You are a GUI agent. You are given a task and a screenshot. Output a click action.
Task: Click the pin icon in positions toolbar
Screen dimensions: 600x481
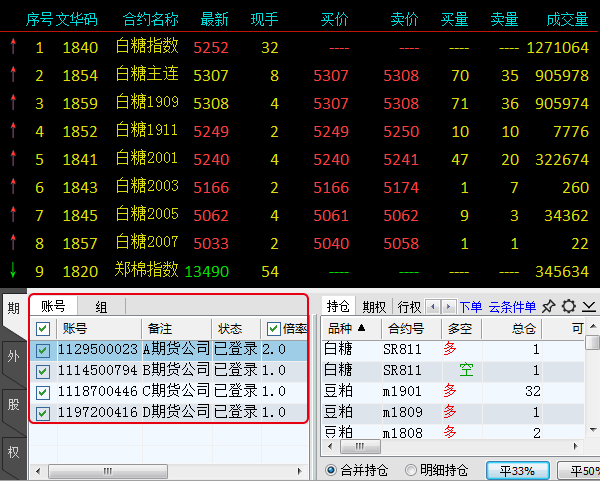point(549,307)
